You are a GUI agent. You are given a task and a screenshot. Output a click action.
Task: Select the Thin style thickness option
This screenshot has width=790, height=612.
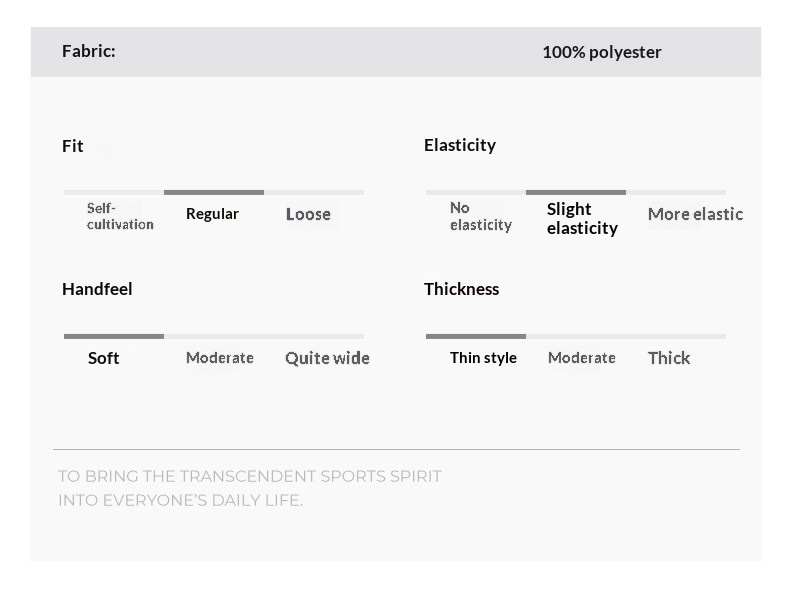point(483,358)
